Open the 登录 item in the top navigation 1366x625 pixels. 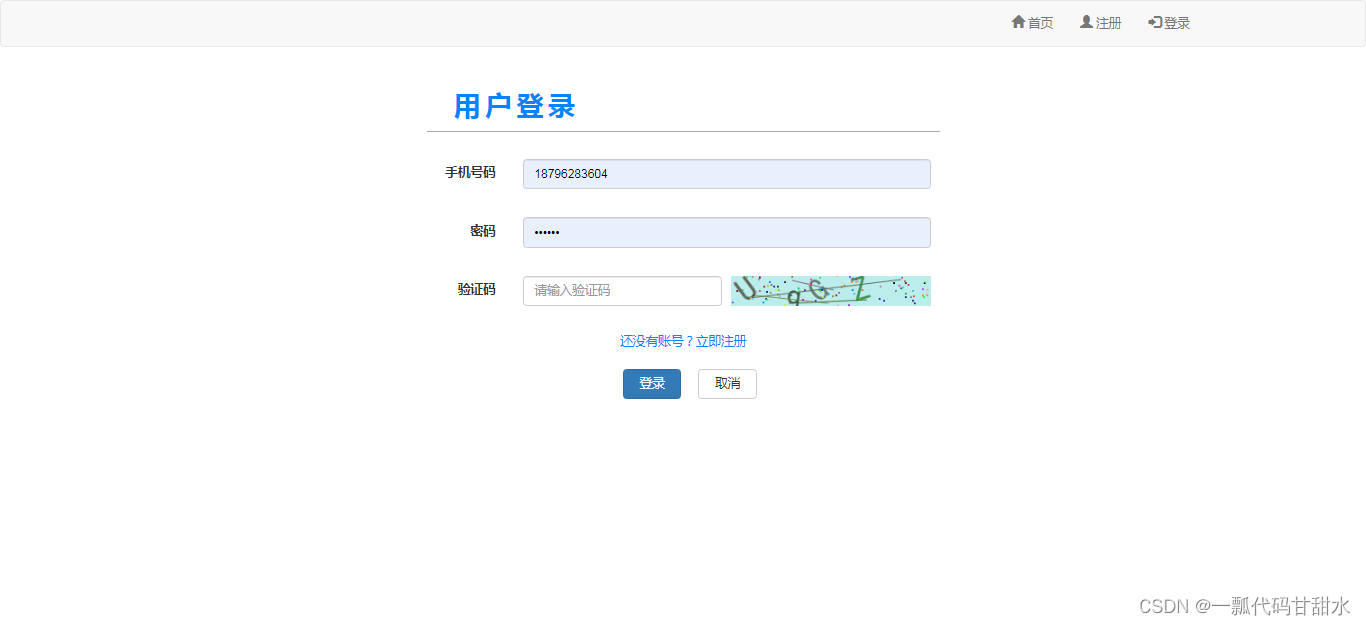1174,22
